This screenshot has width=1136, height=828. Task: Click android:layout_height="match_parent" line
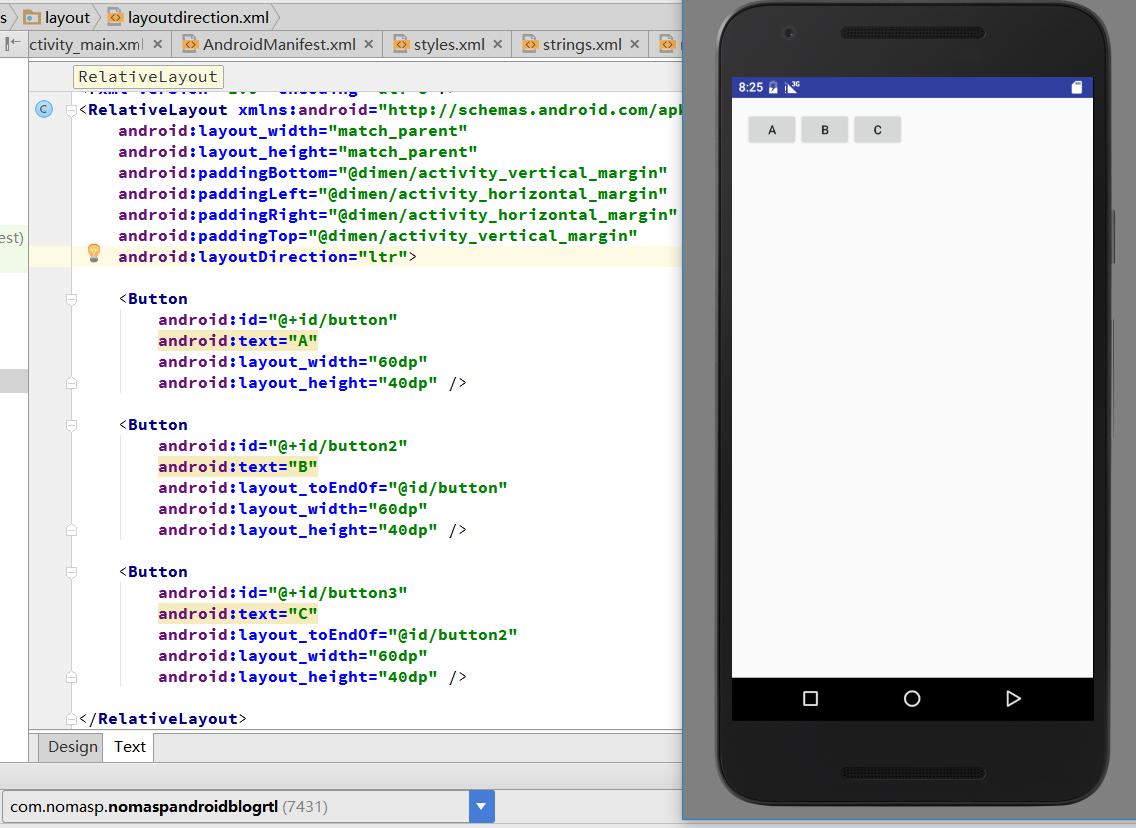(298, 152)
